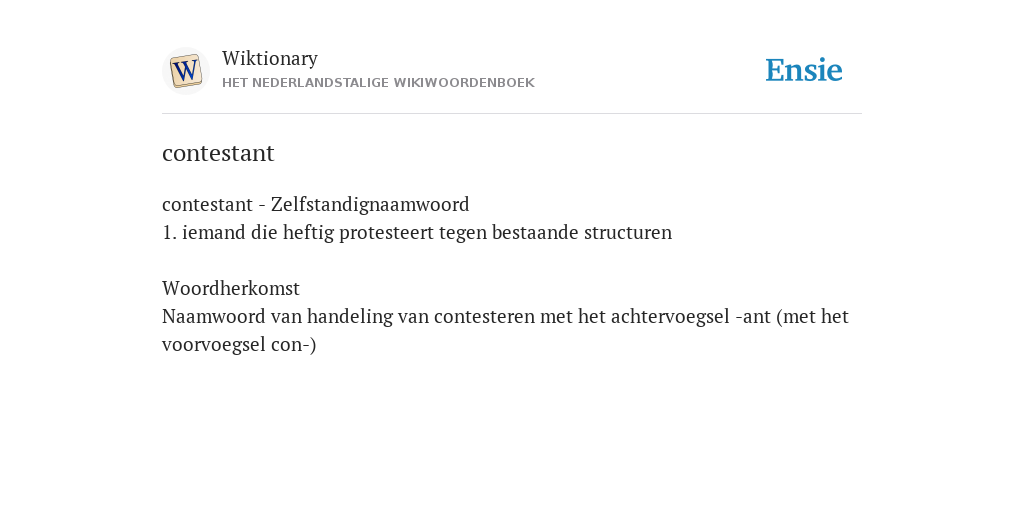The width and height of the screenshot is (1024, 512).
Task: Click the definition about heftig protesteert
Action: [x=417, y=232]
